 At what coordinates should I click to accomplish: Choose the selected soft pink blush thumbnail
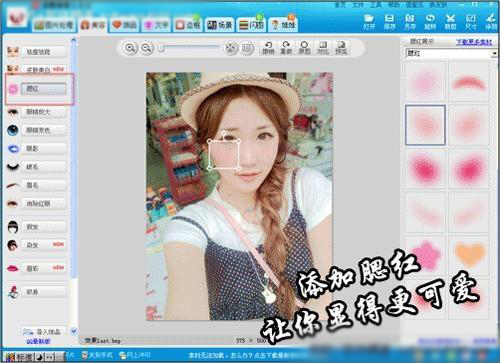pyautogui.click(x=425, y=125)
